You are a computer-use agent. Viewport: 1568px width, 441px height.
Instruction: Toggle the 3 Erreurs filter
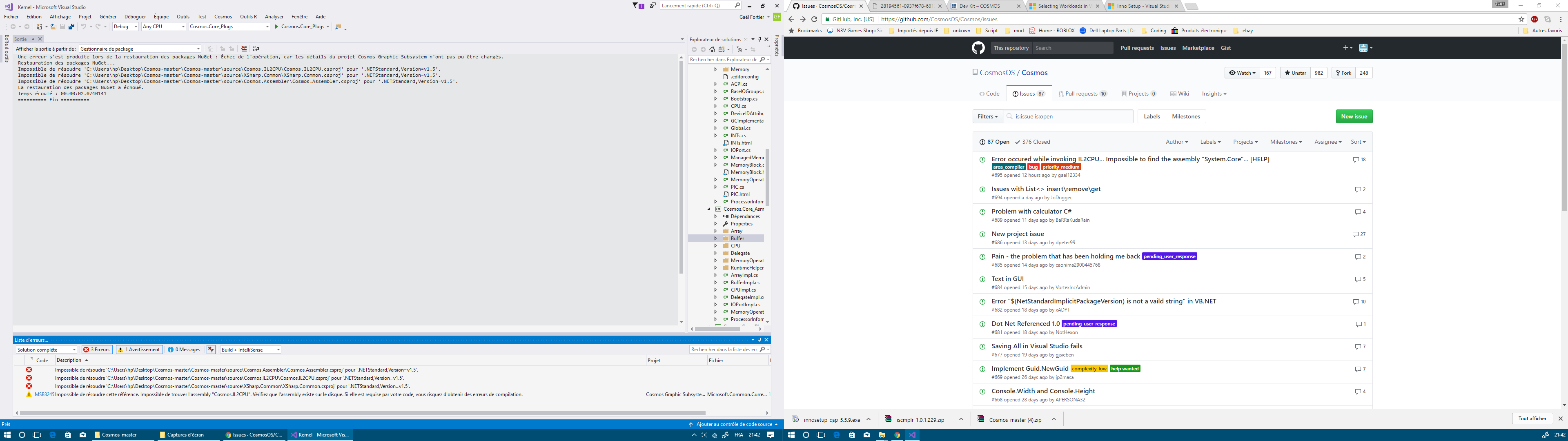point(97,350)
